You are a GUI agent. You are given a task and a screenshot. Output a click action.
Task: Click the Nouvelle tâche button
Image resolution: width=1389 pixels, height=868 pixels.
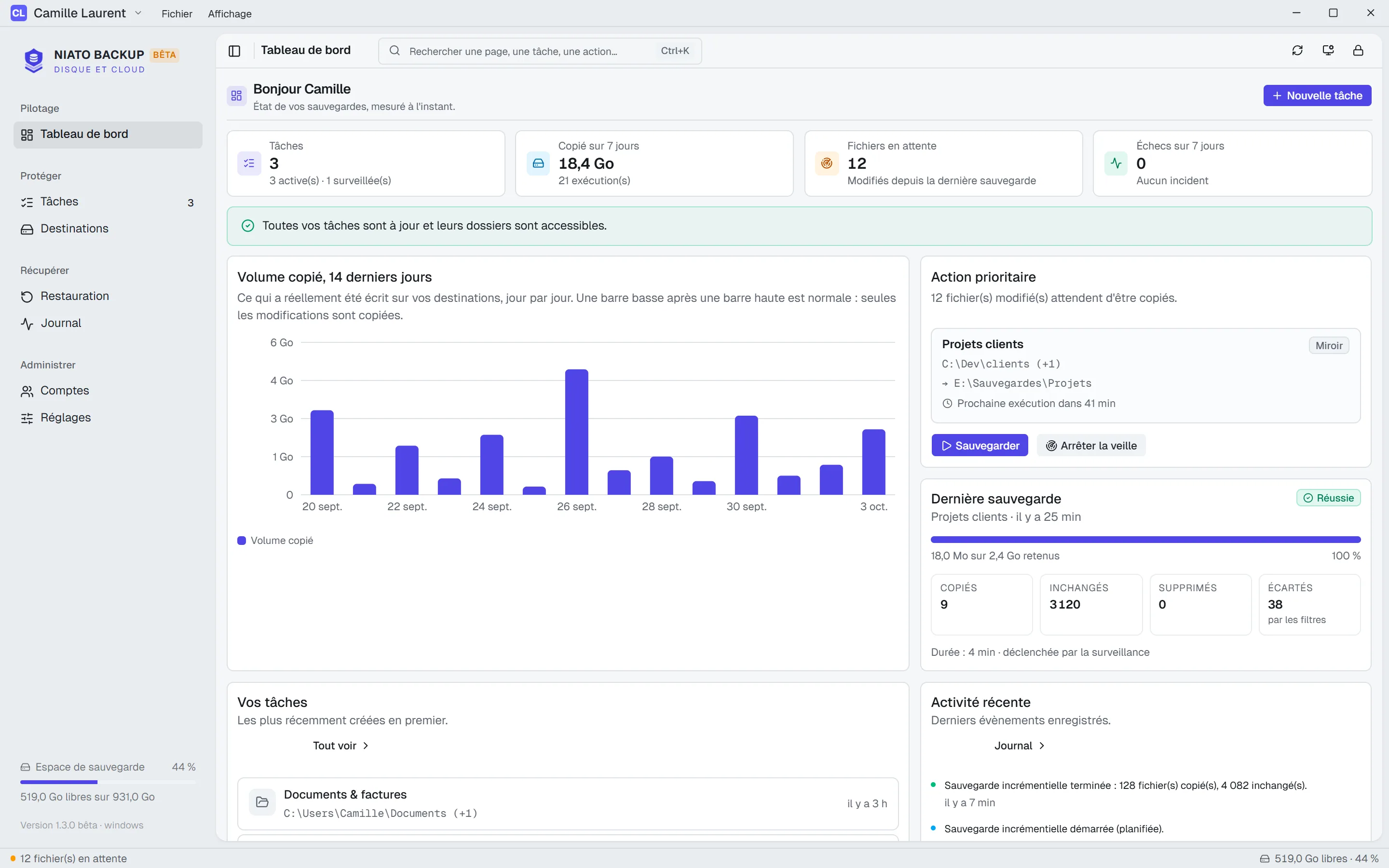[1317, 96]
